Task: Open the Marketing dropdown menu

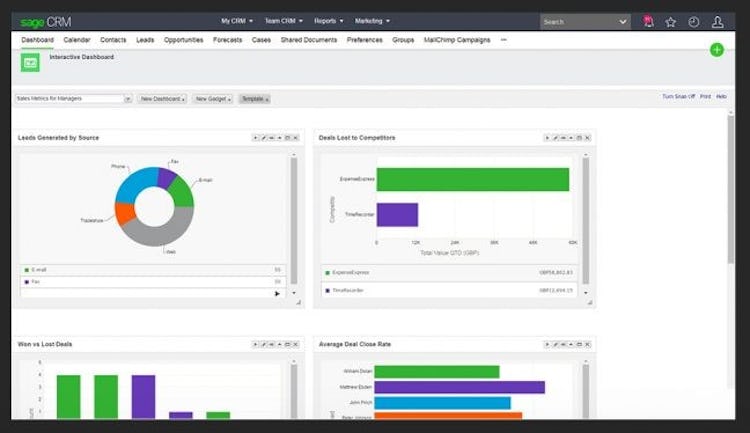Action: (372, 21)
